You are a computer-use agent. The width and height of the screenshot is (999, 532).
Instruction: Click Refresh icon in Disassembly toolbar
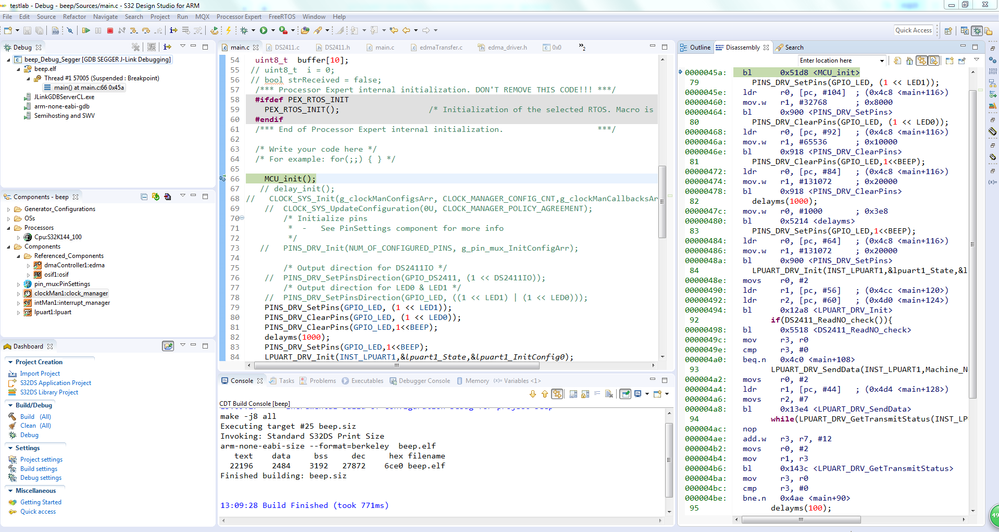(x=897, y=61)
